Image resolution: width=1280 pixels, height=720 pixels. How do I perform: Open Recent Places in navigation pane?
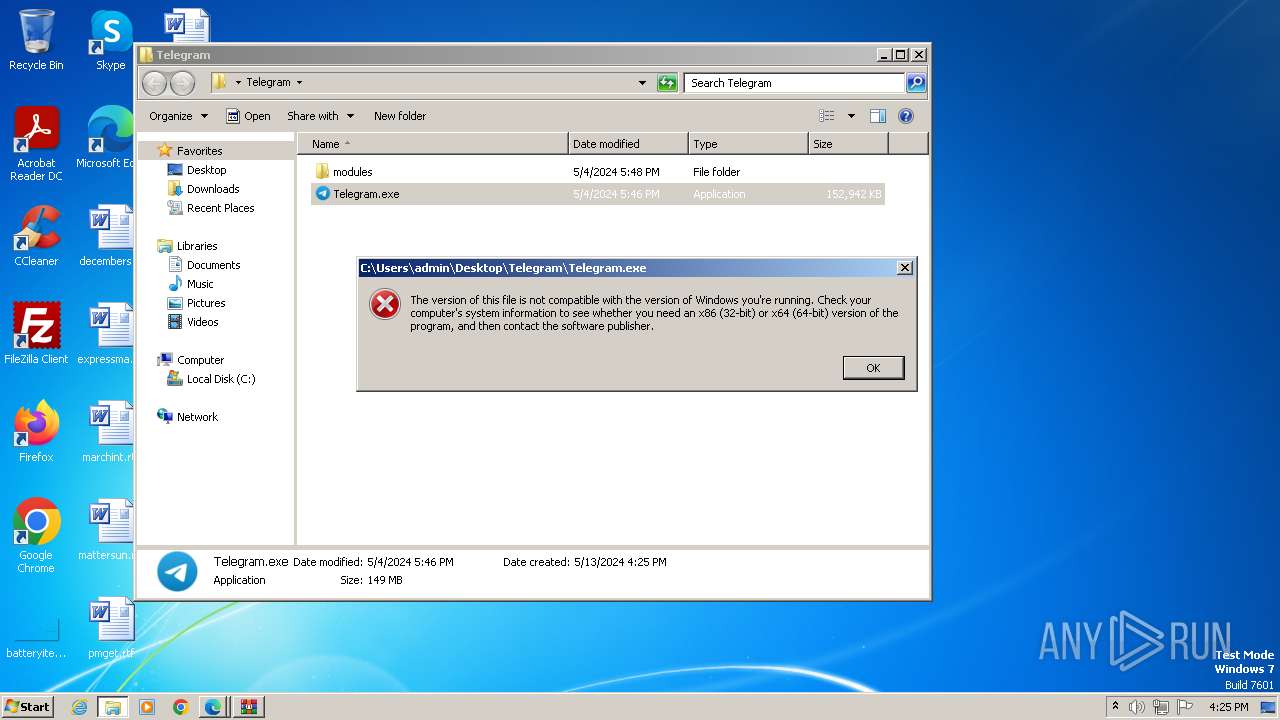tap(220, 208)
